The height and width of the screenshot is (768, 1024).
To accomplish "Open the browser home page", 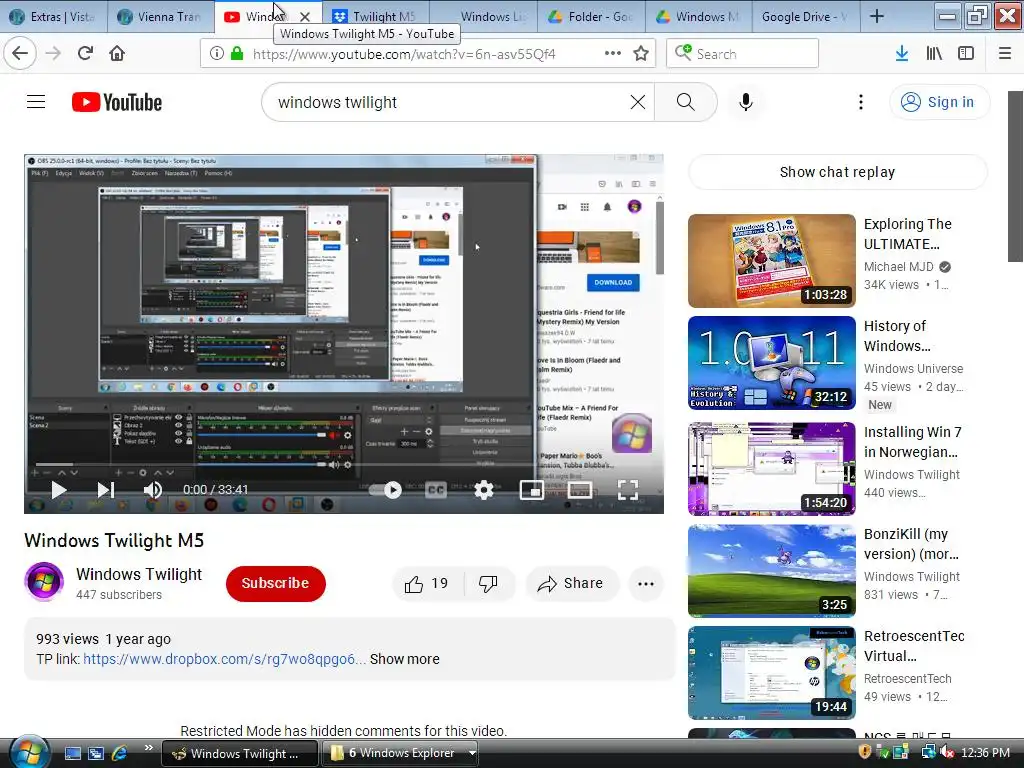I will tap(117, 54).
